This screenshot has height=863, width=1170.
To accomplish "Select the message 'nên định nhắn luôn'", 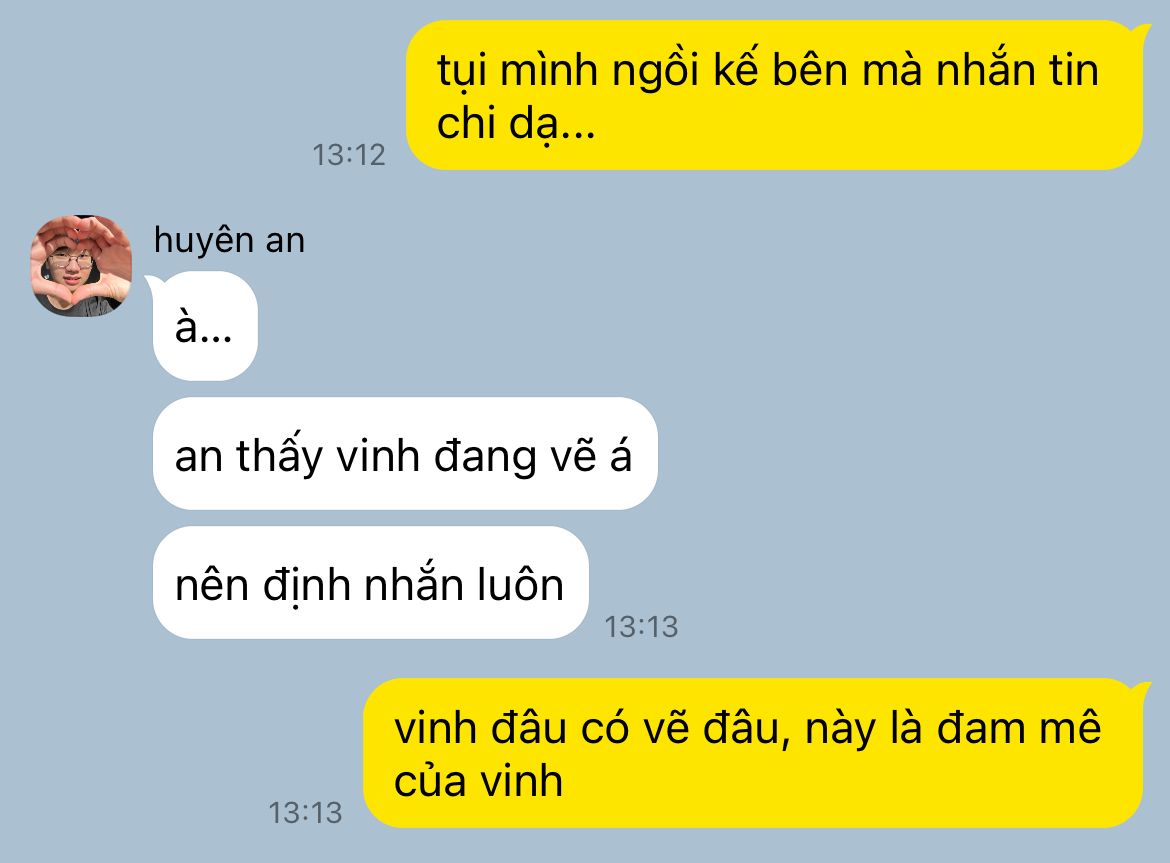I will [x=371, y=583].
